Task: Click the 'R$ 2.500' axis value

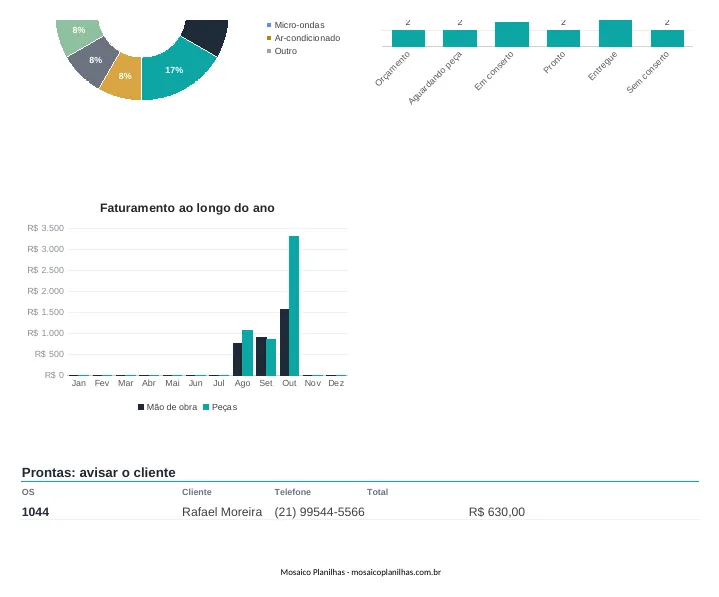Action: pos(45,271)
